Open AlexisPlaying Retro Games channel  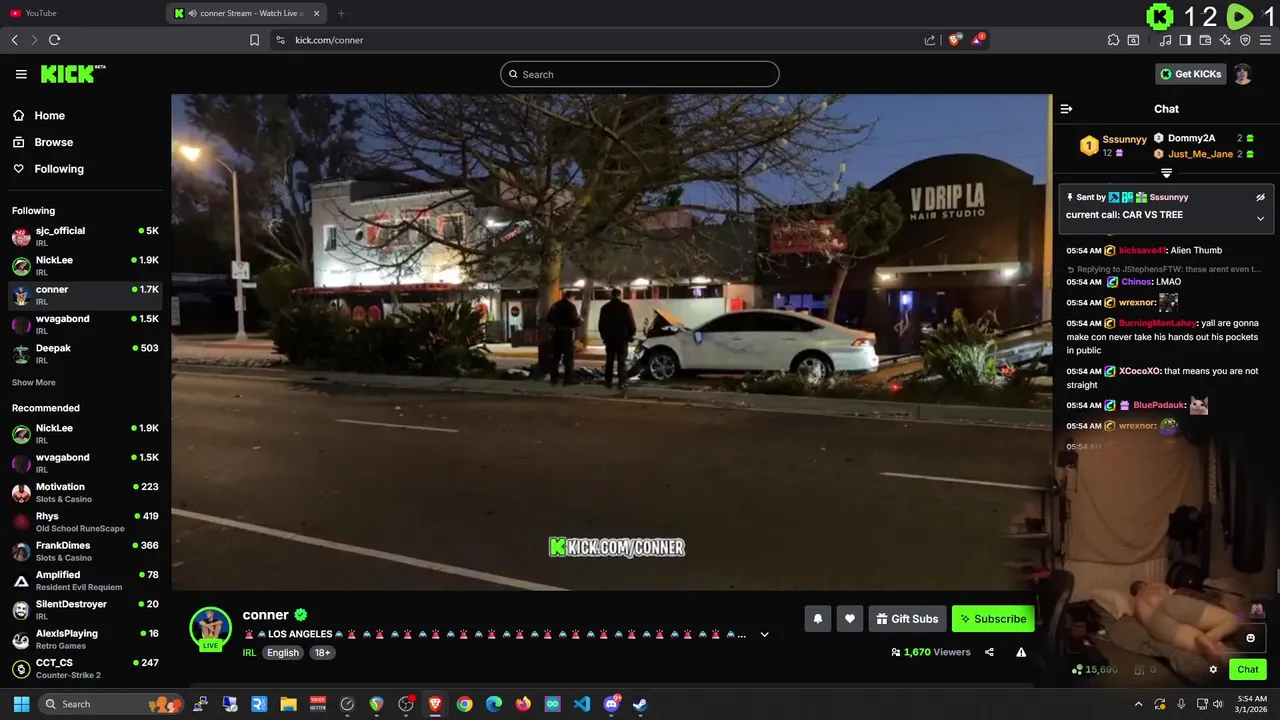[x=85, y=639]
